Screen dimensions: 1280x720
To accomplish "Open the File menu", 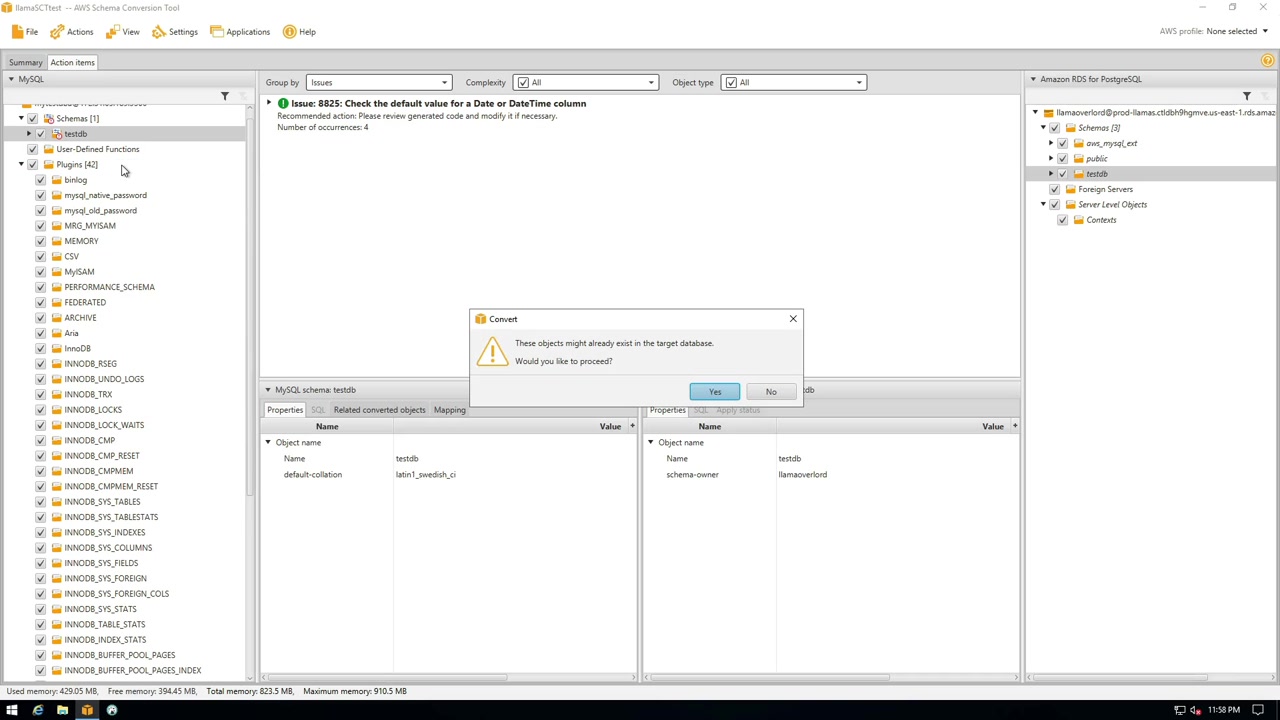I will 25,32.
